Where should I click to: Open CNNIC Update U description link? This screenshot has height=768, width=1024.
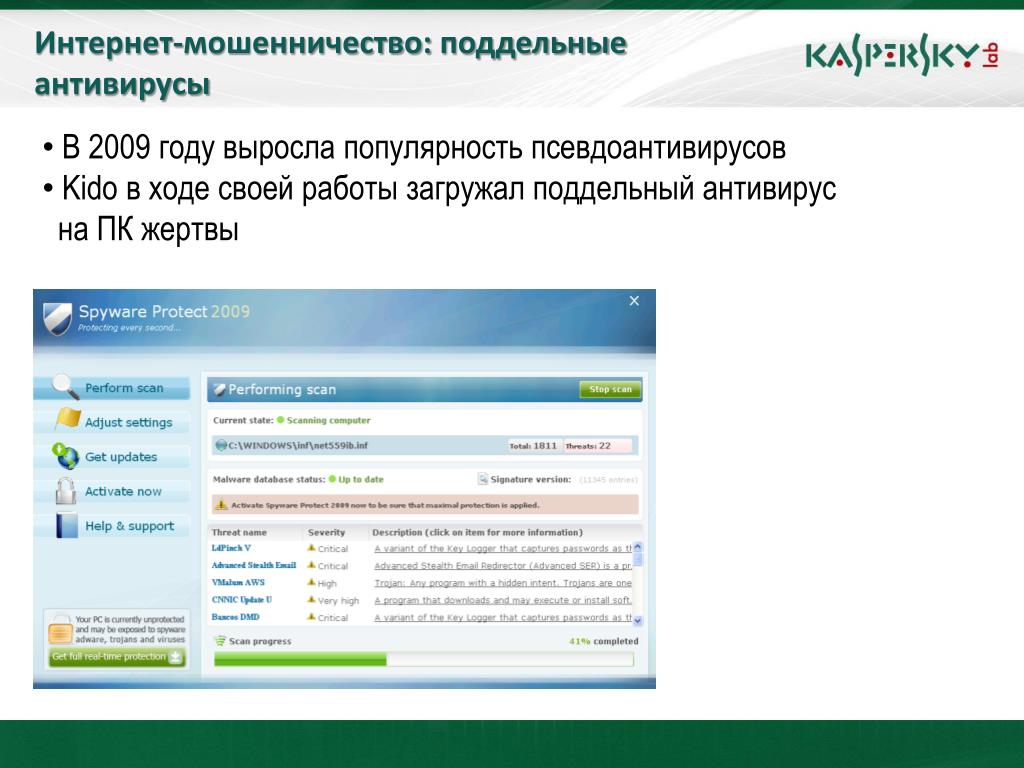(503, 600)
